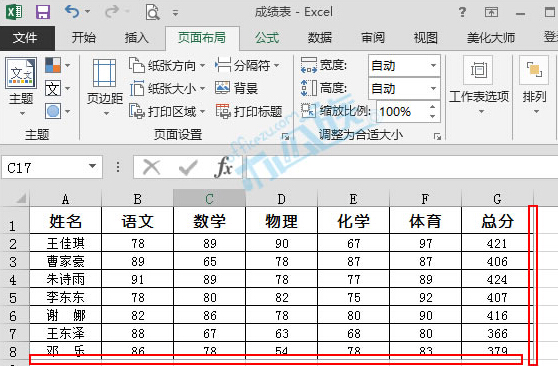Click the fx insert function icon
This screenshot has height=366, width=558.
[224, 167]
